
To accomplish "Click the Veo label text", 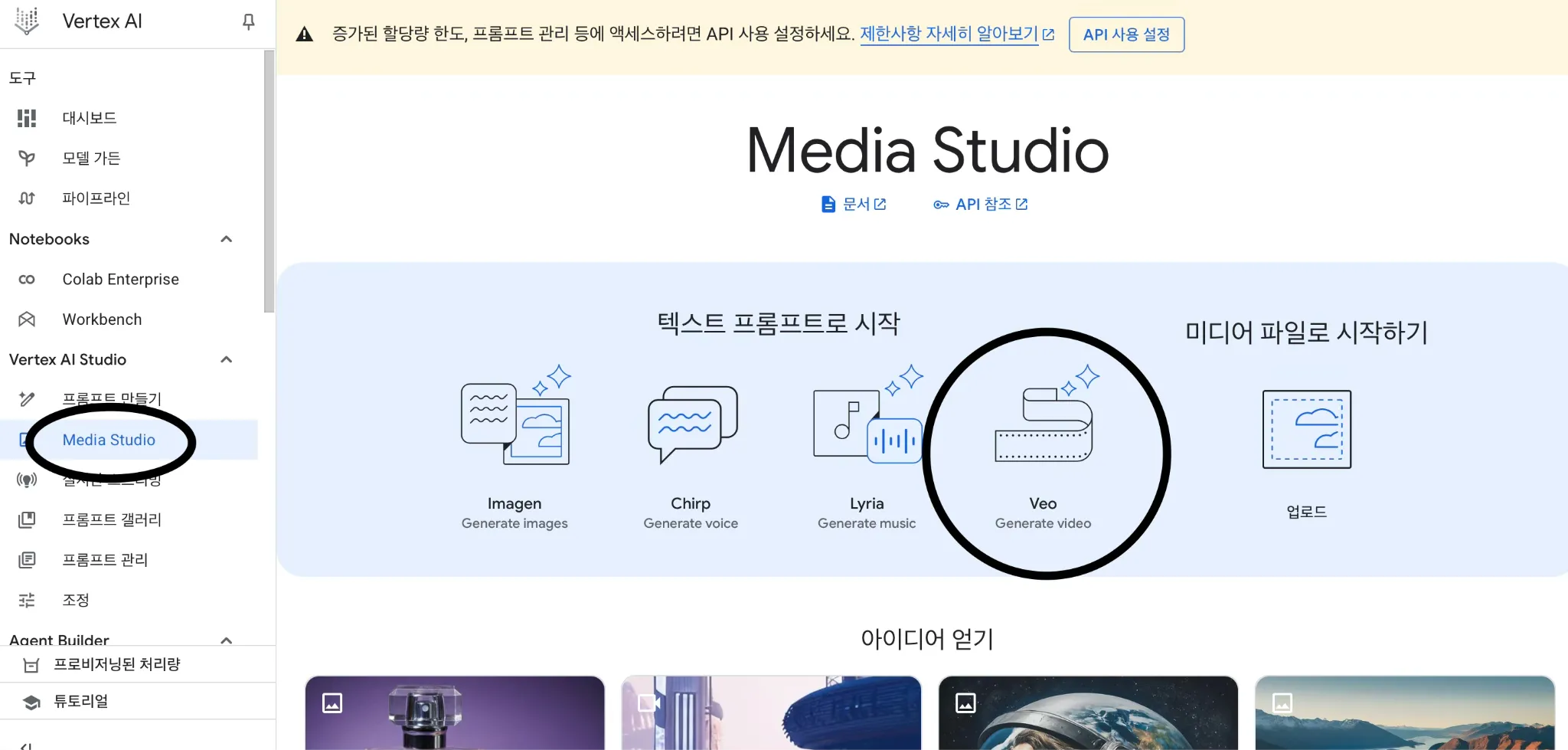I will 1043,503.
